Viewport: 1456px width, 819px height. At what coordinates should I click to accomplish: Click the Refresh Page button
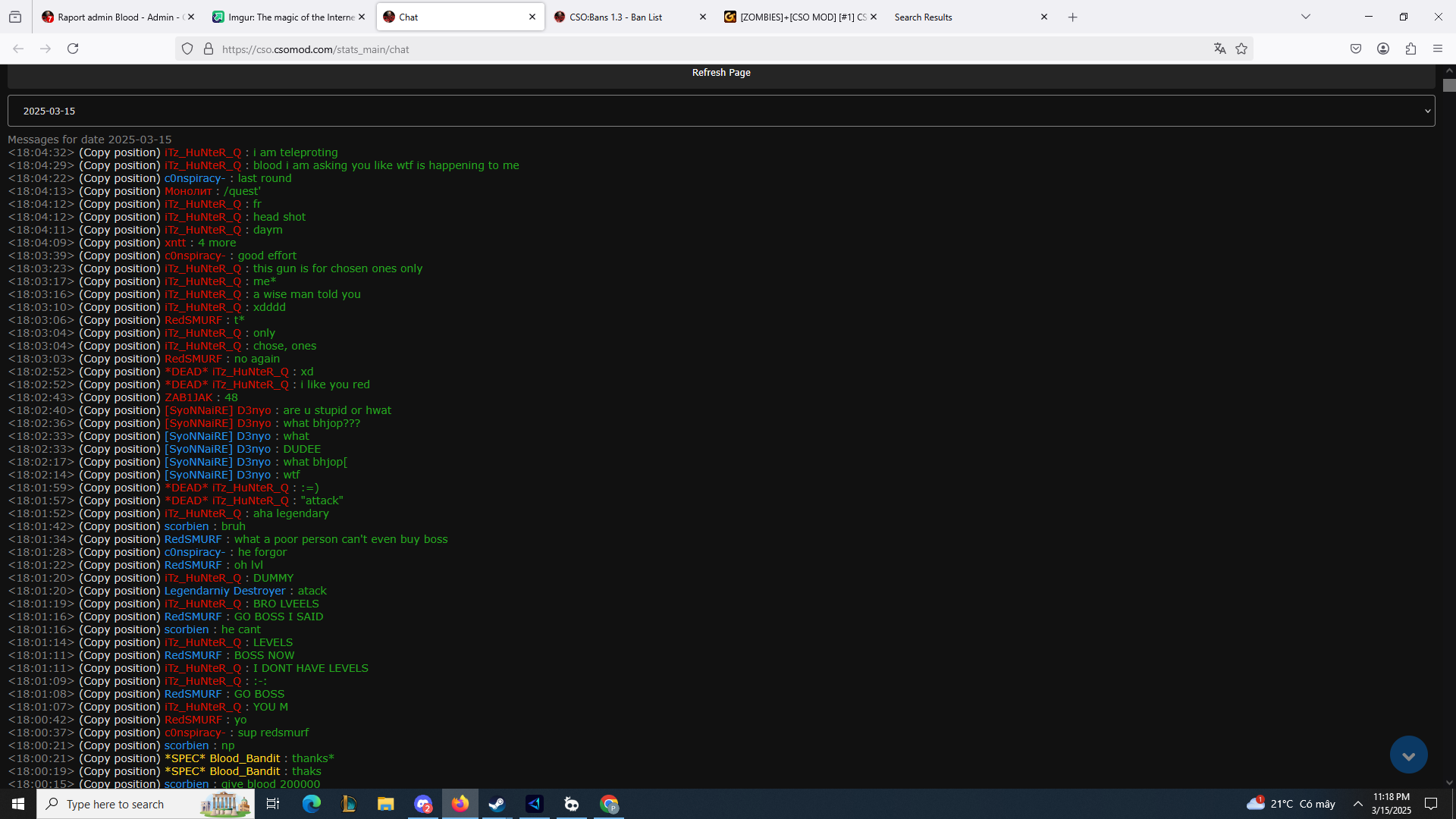point(720,73)
